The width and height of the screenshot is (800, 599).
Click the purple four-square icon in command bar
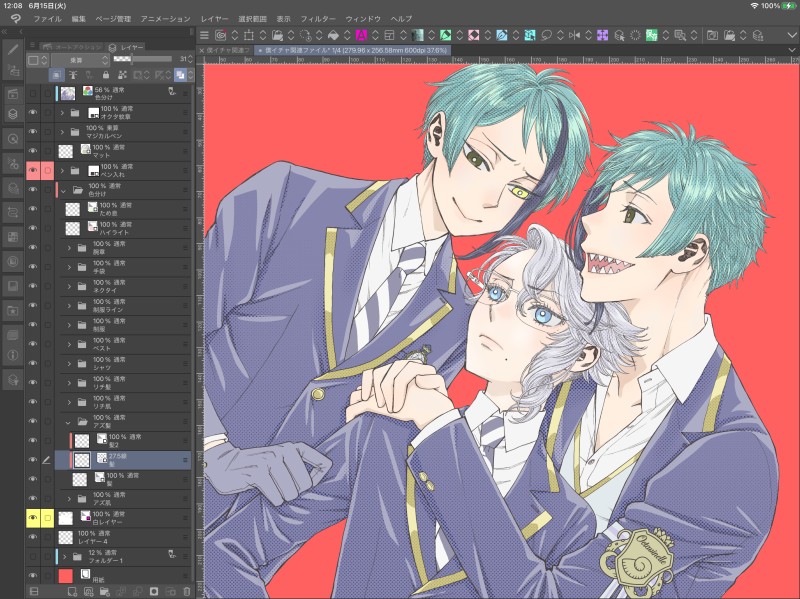tap(603, 35)
